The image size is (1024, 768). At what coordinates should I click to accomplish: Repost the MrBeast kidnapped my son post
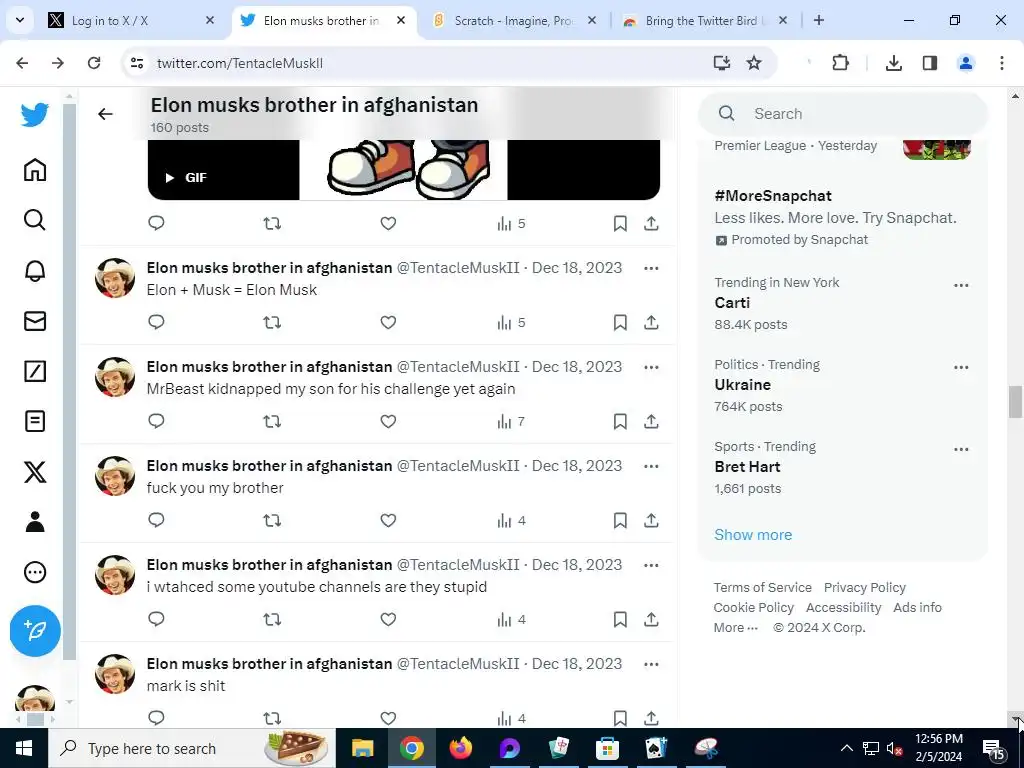(x=272, y=421)
